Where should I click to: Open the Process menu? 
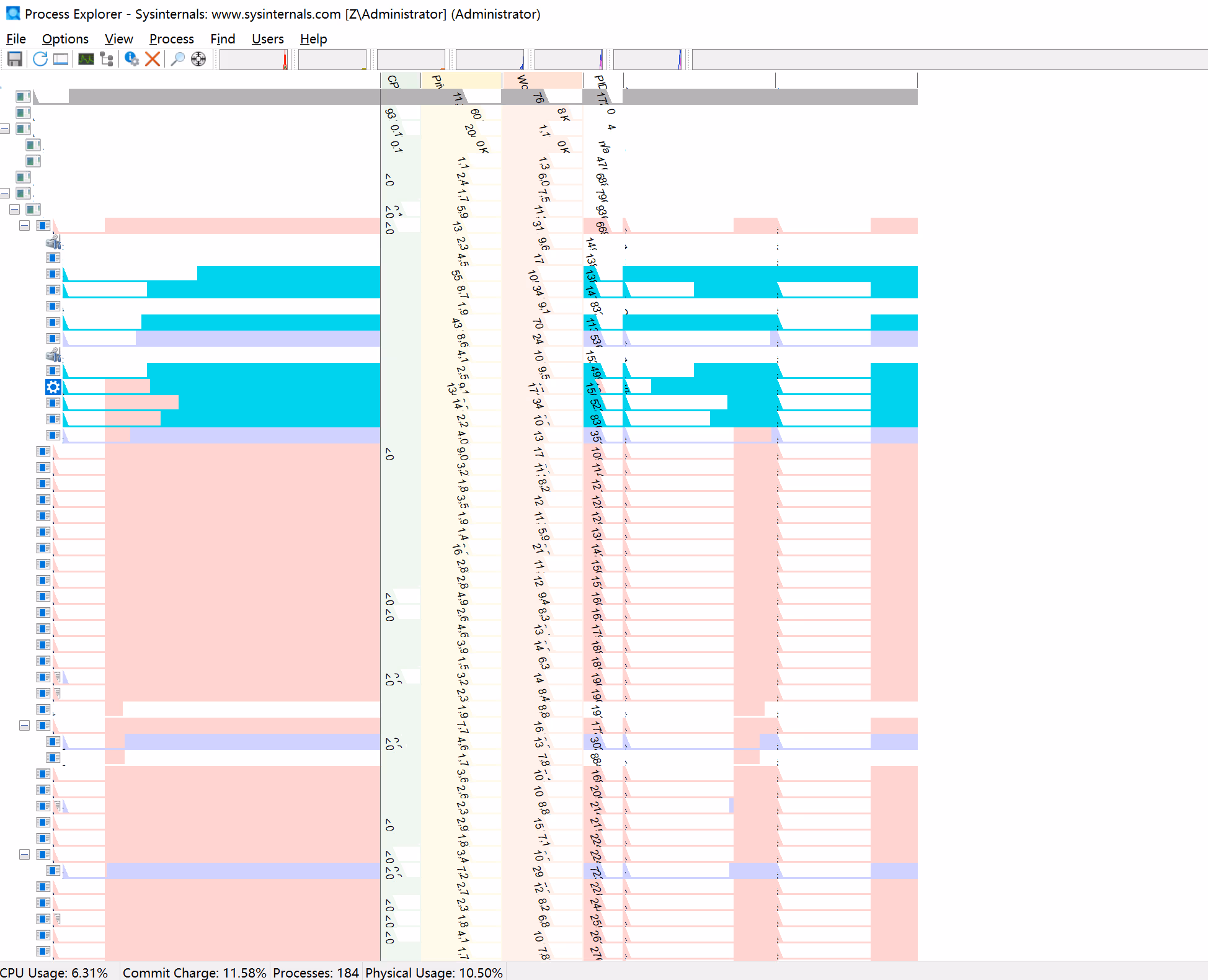pyautogui.click(x=171, y=39)
